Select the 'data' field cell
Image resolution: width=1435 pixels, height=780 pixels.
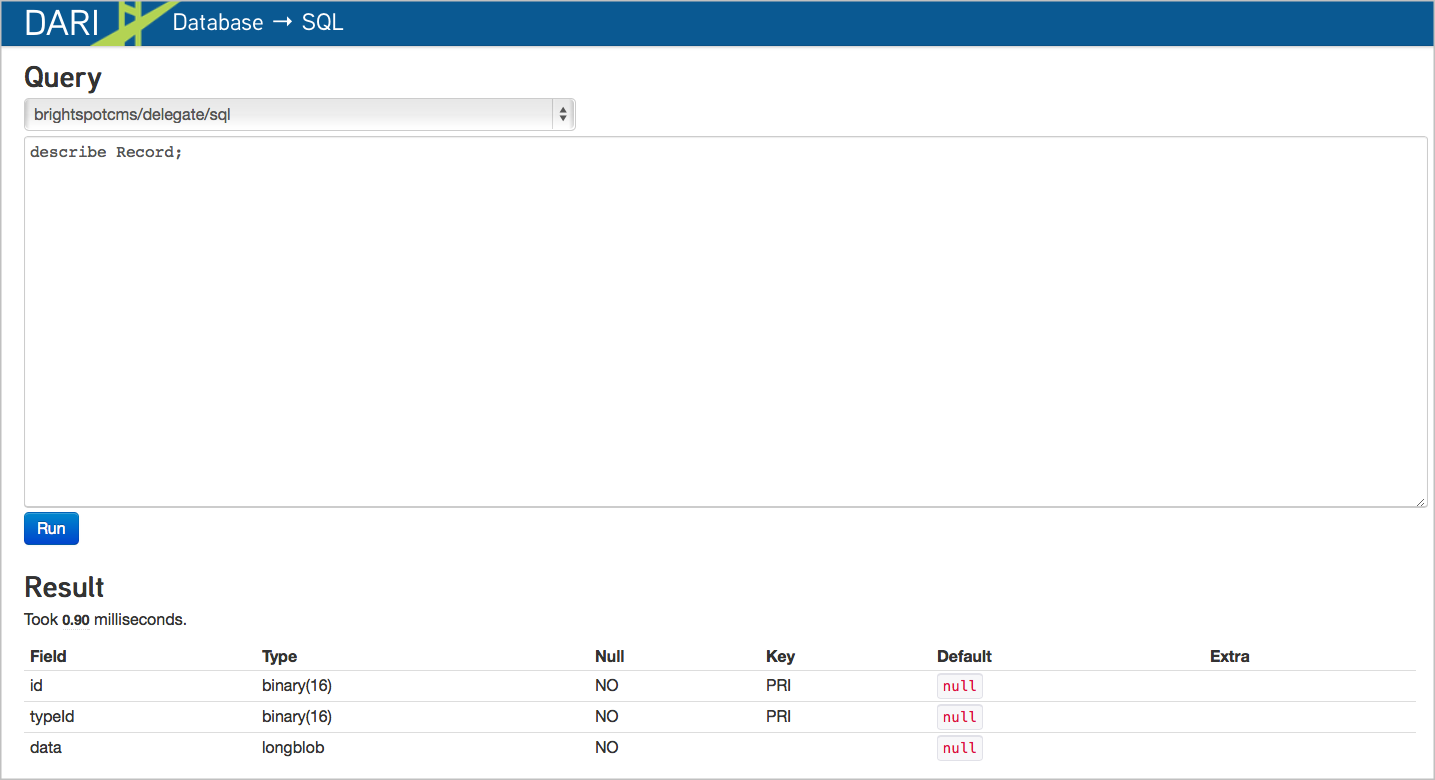pyautogui.click(x=45, y=747)
